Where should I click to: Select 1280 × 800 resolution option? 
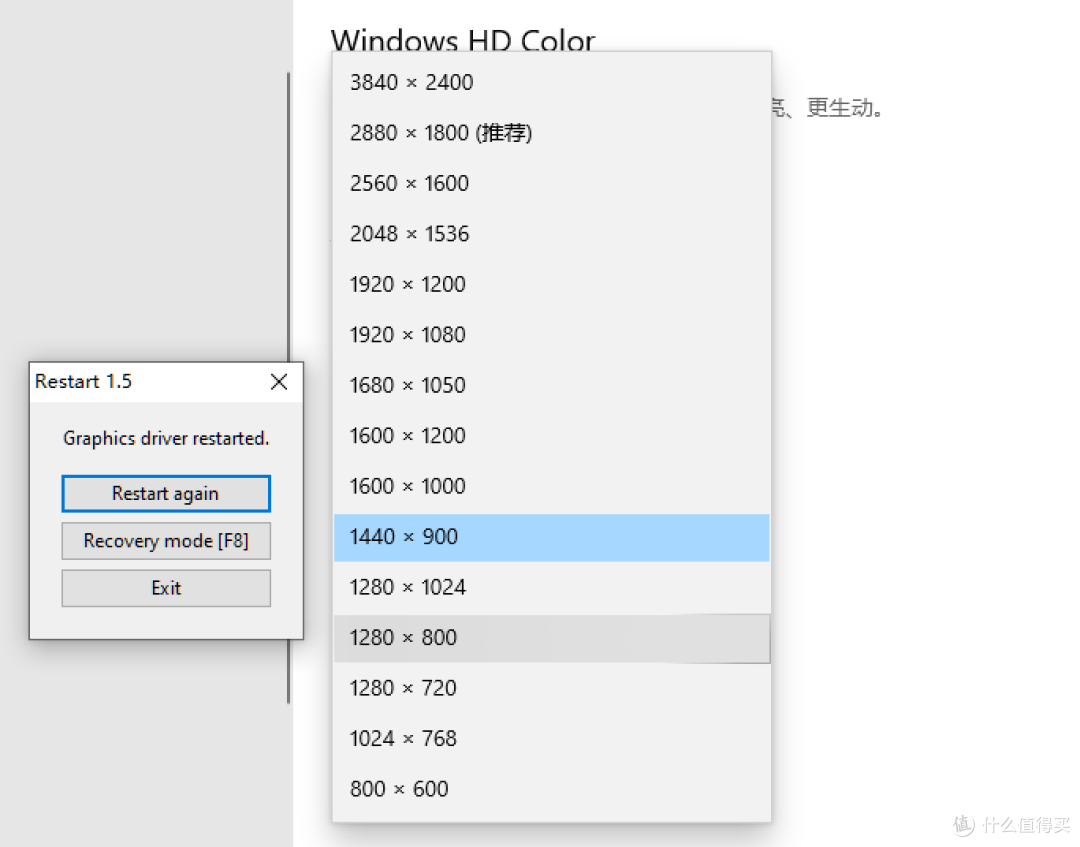(x=551, y=638)
